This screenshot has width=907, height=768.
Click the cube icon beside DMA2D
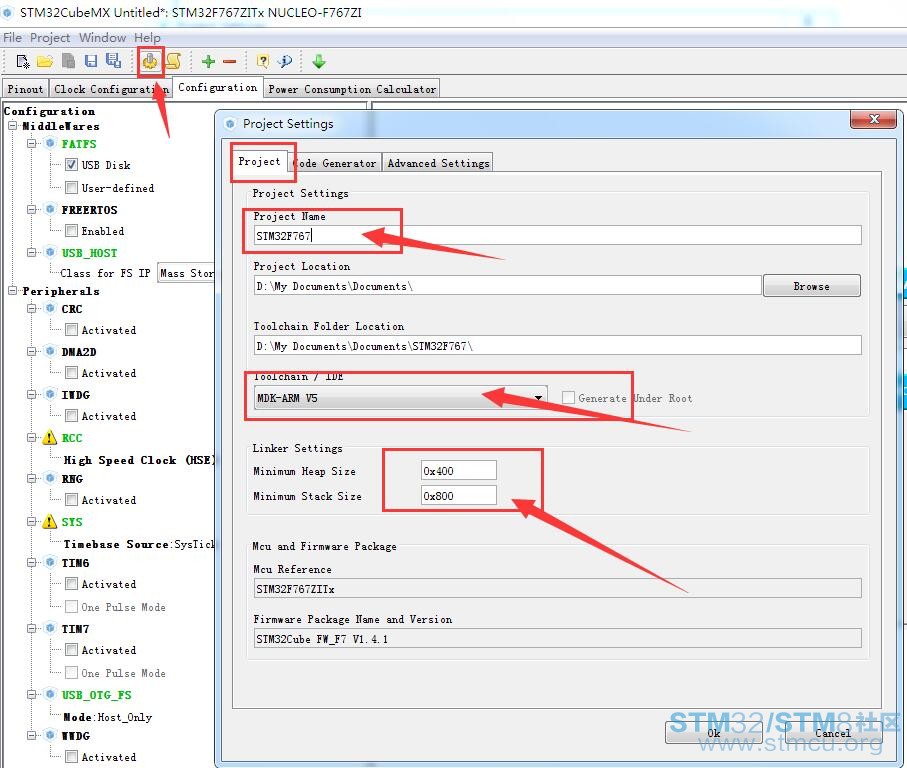click(x=50, y=351)
